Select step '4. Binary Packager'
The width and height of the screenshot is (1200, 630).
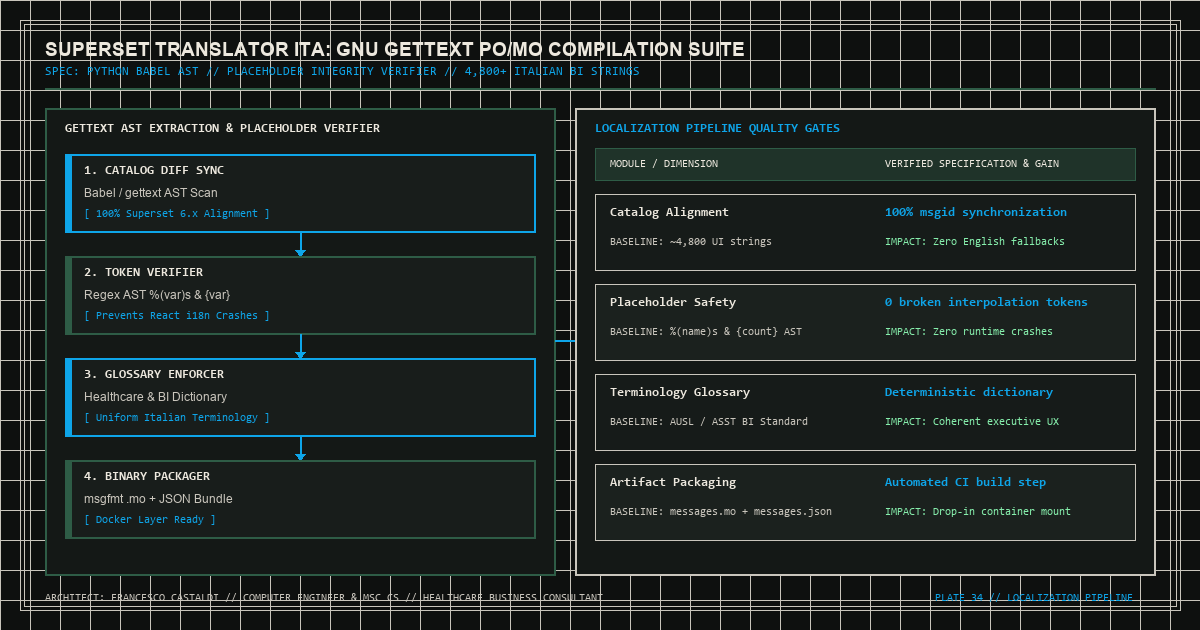coord(301,499)
